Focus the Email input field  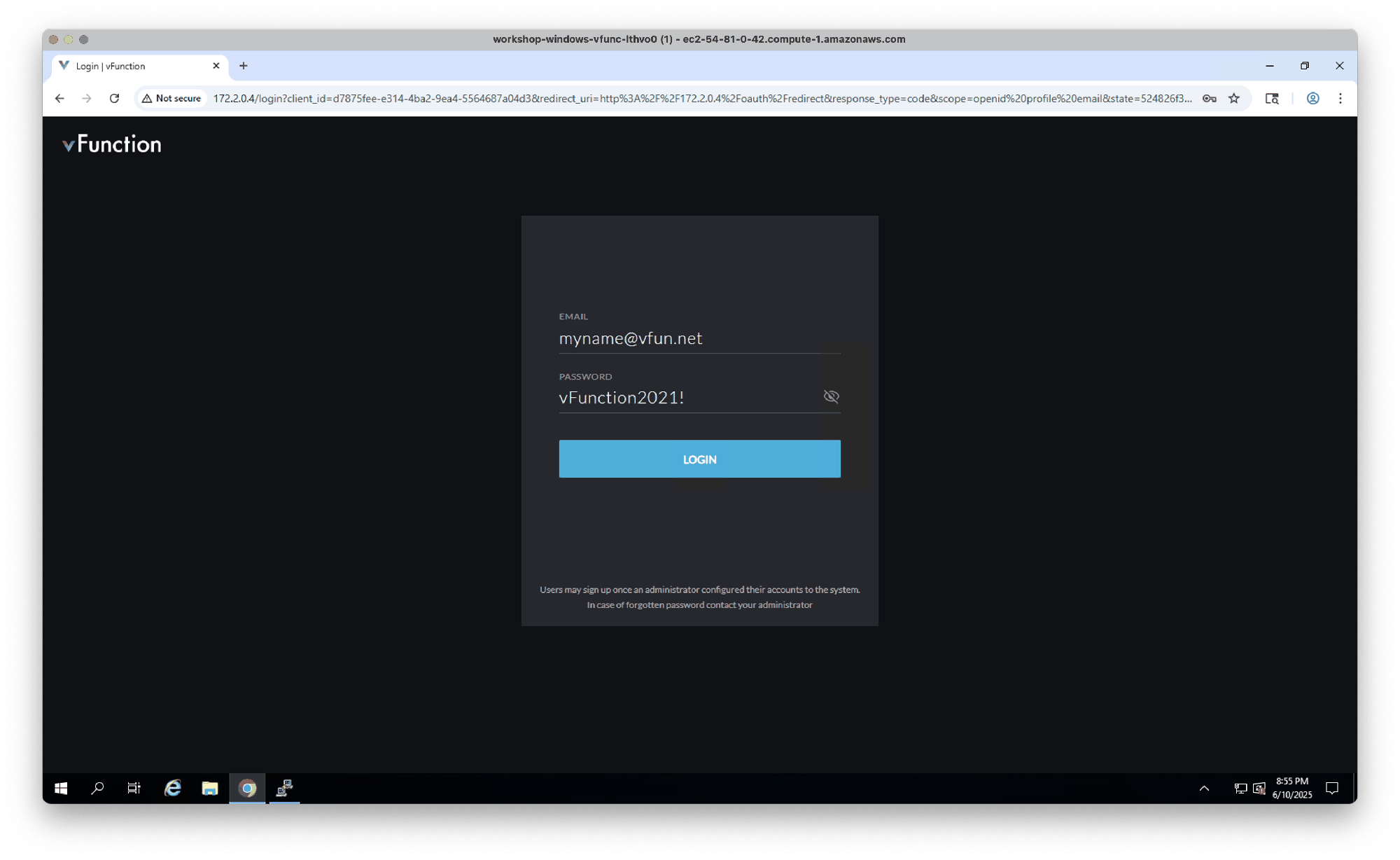[x=699, y=338]
